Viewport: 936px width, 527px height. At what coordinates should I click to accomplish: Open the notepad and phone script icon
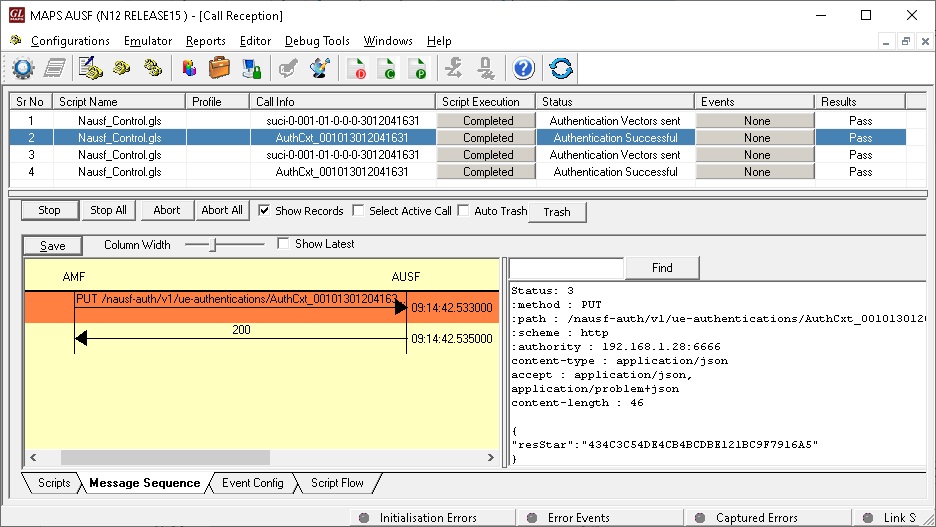pos(91,68)
